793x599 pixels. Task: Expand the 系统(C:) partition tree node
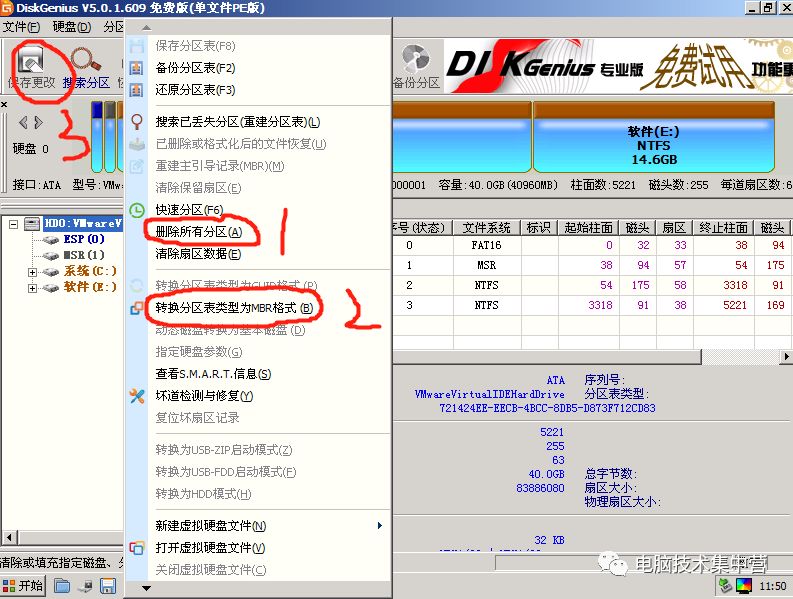pyautogui.click(x=33, y=272)
